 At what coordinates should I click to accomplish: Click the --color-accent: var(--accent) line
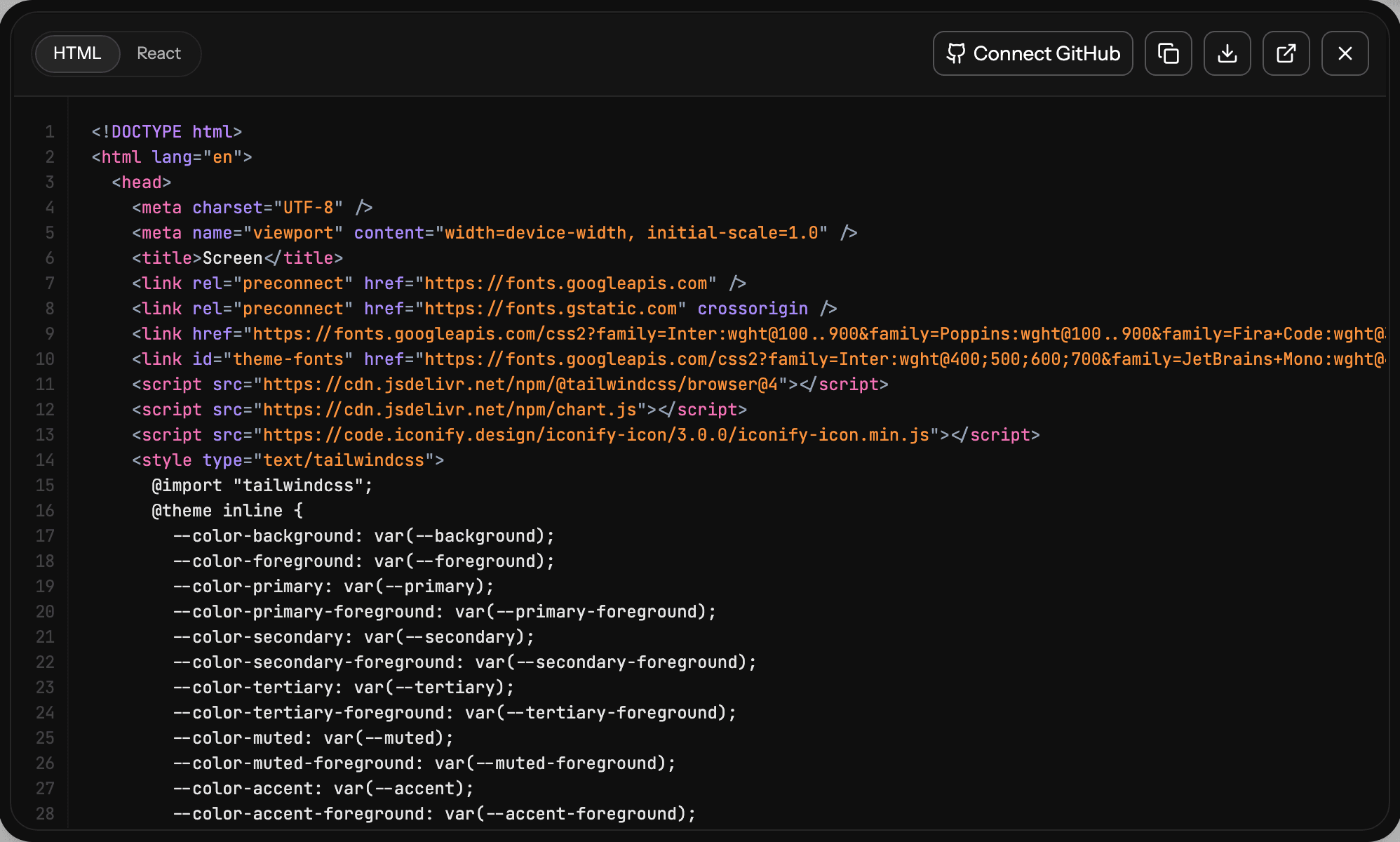(323, 789)
